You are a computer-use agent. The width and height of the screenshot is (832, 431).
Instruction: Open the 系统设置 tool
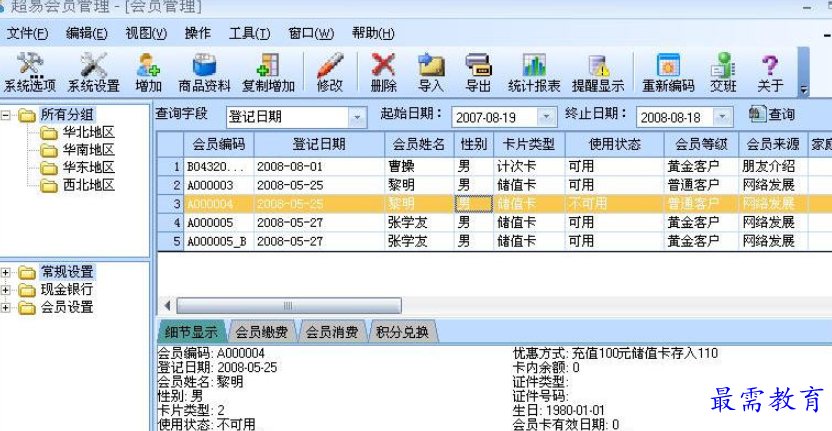point(93,73)
